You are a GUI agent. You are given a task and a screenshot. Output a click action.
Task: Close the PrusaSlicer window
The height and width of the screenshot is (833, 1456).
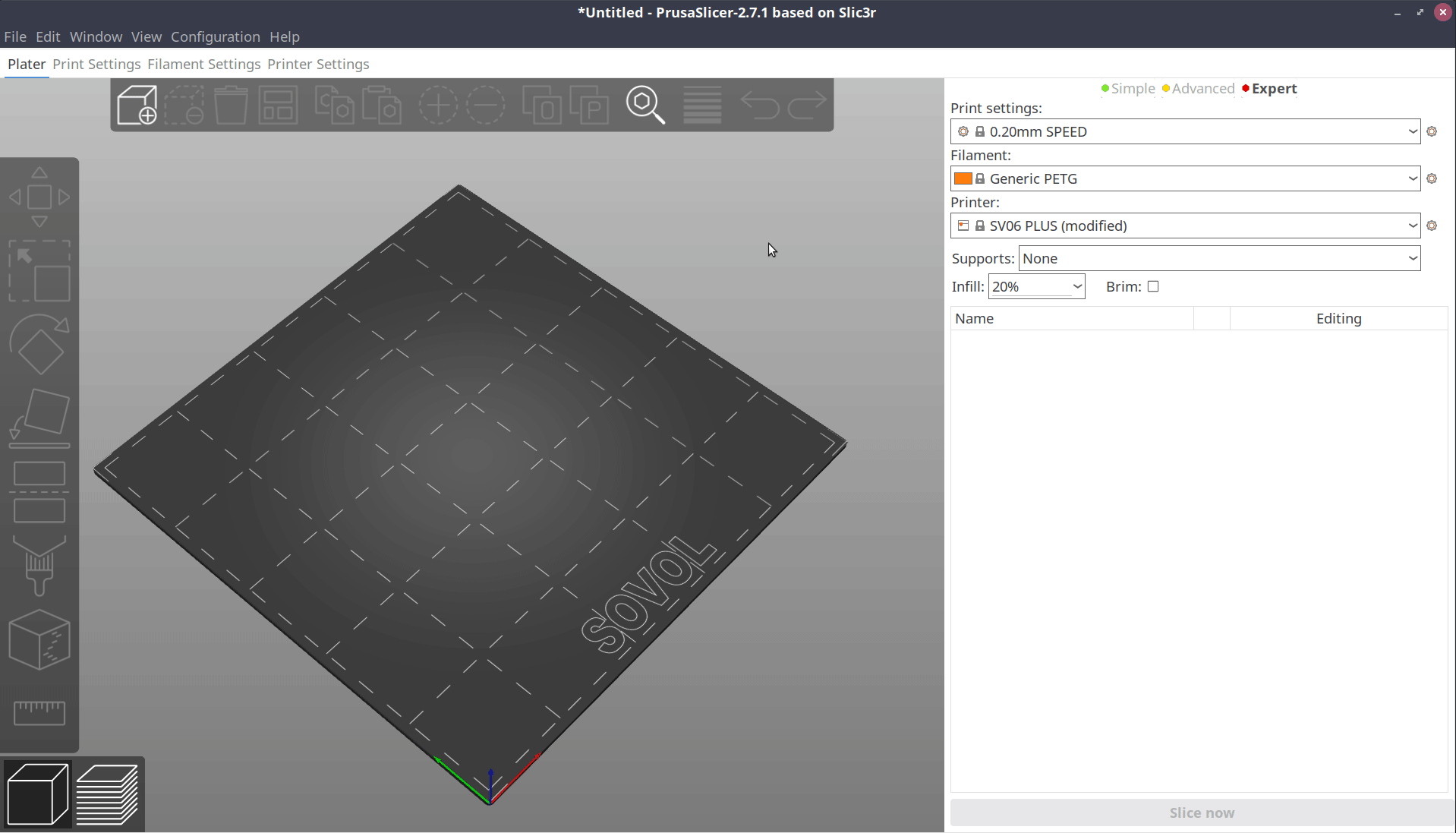(x=1443, y=12)
